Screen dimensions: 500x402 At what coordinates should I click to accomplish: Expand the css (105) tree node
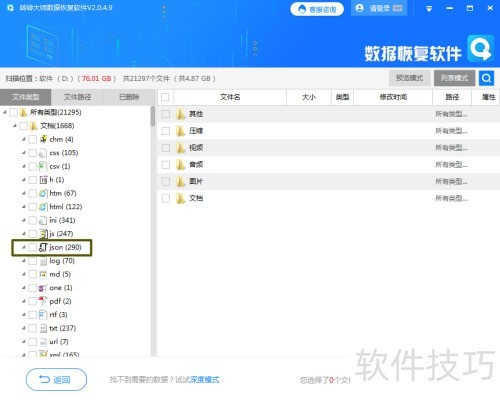(24, 153)
